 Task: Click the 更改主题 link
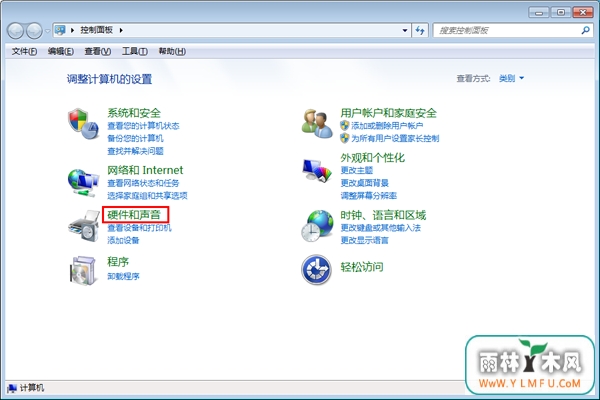(x=357, y=170)
